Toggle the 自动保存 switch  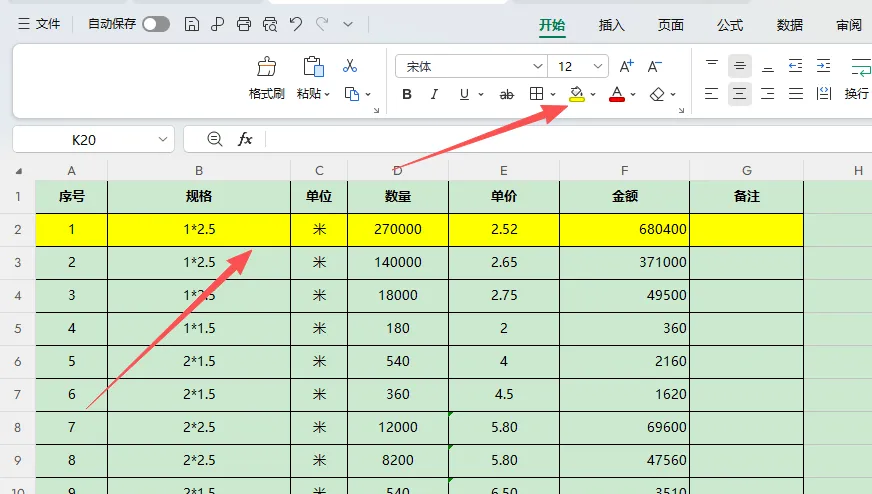point(156,24)
